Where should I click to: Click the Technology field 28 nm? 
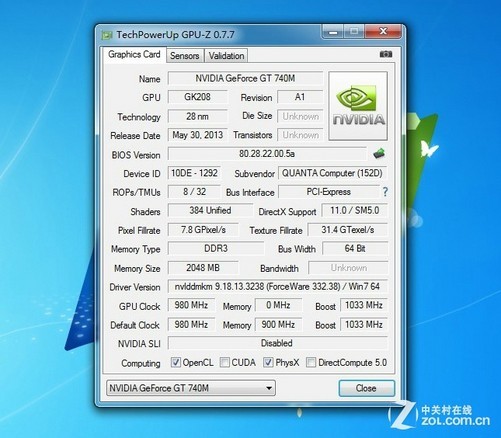point(197,116)
